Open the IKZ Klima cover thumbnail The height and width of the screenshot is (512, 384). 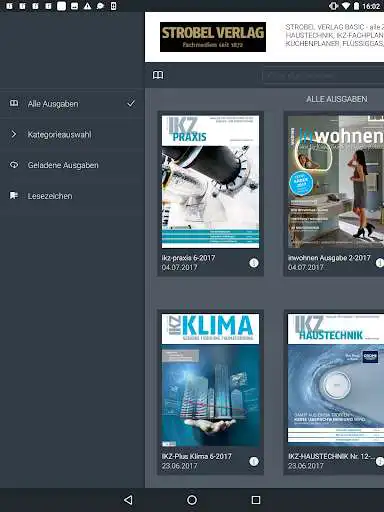coord(210,380)
